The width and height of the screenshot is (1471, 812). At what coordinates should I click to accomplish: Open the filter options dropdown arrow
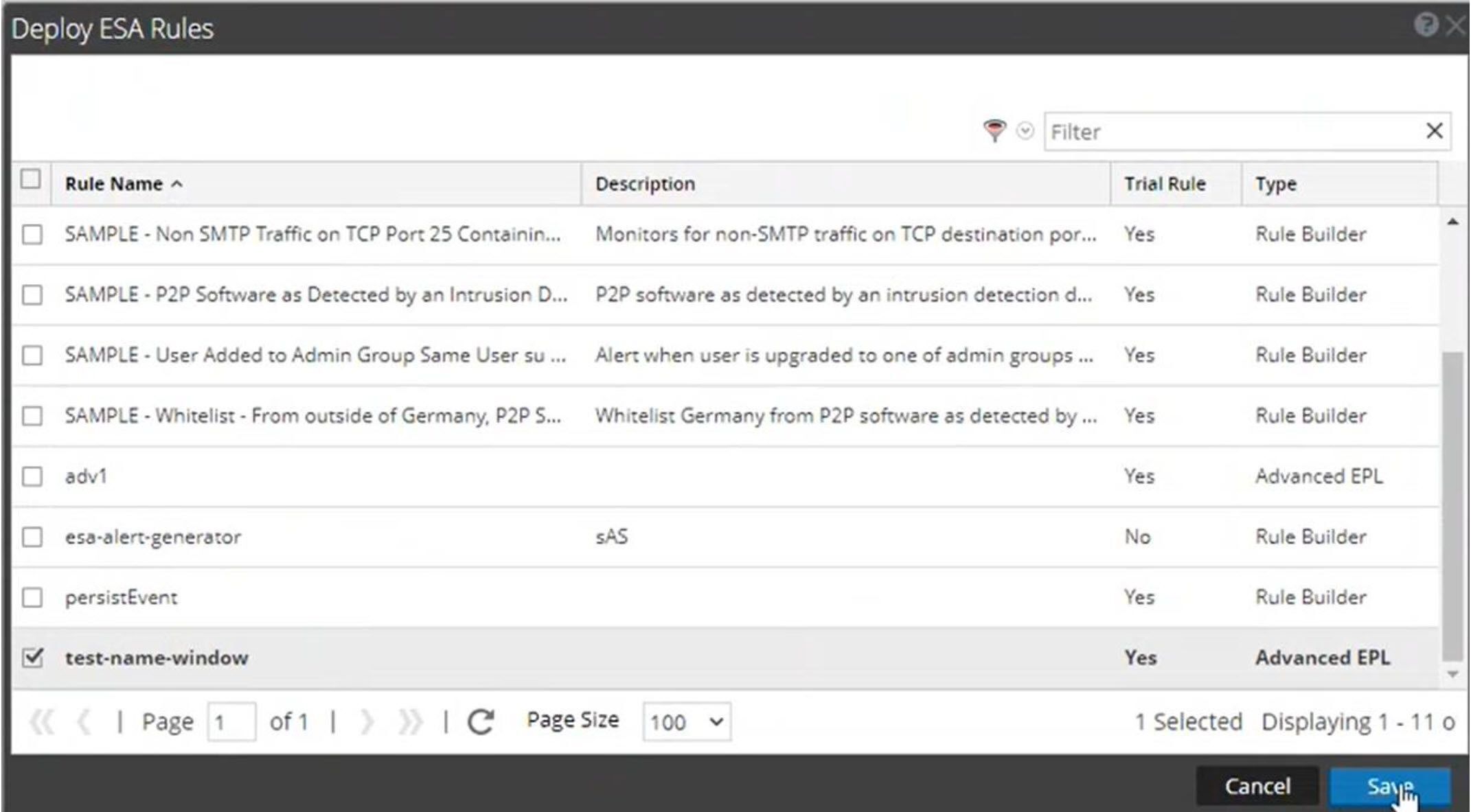tap(1025, 130)
